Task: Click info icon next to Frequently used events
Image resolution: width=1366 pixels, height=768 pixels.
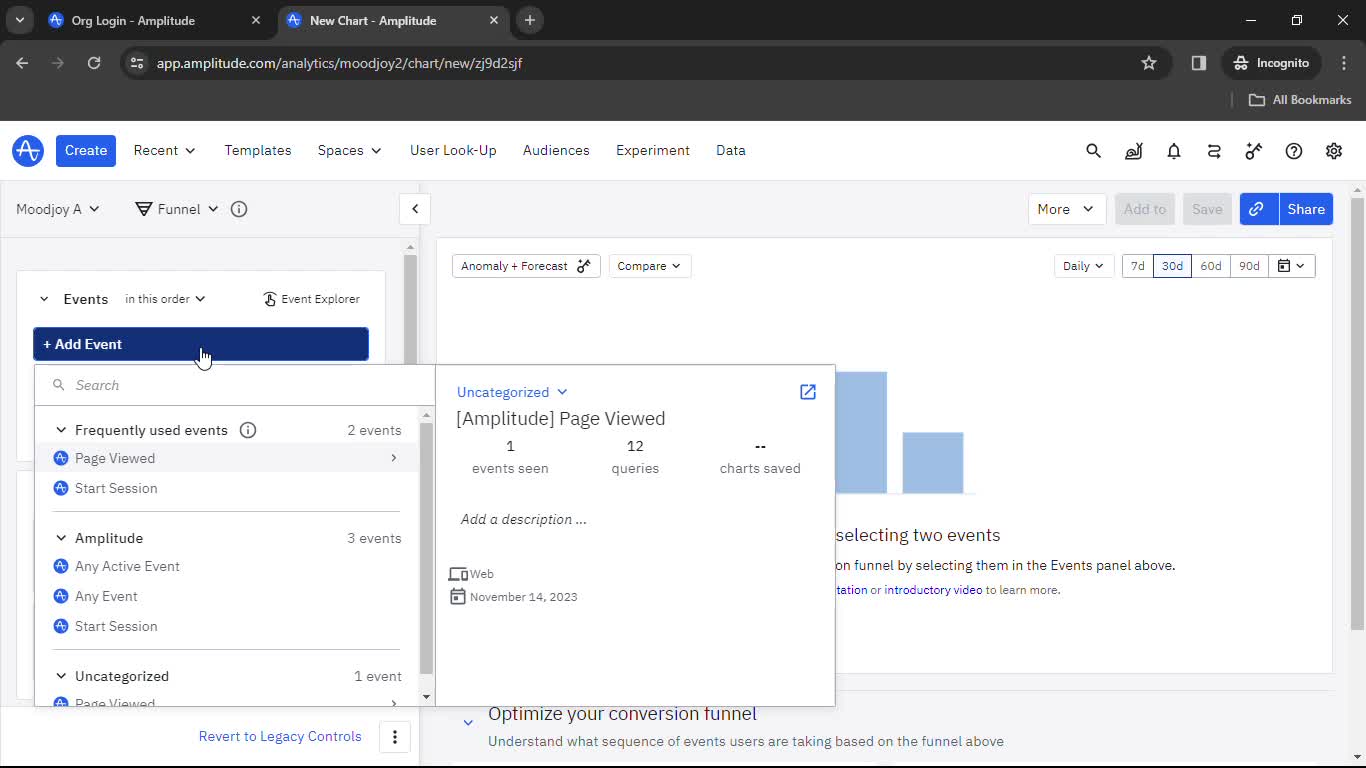Action: tap(248, 430)
